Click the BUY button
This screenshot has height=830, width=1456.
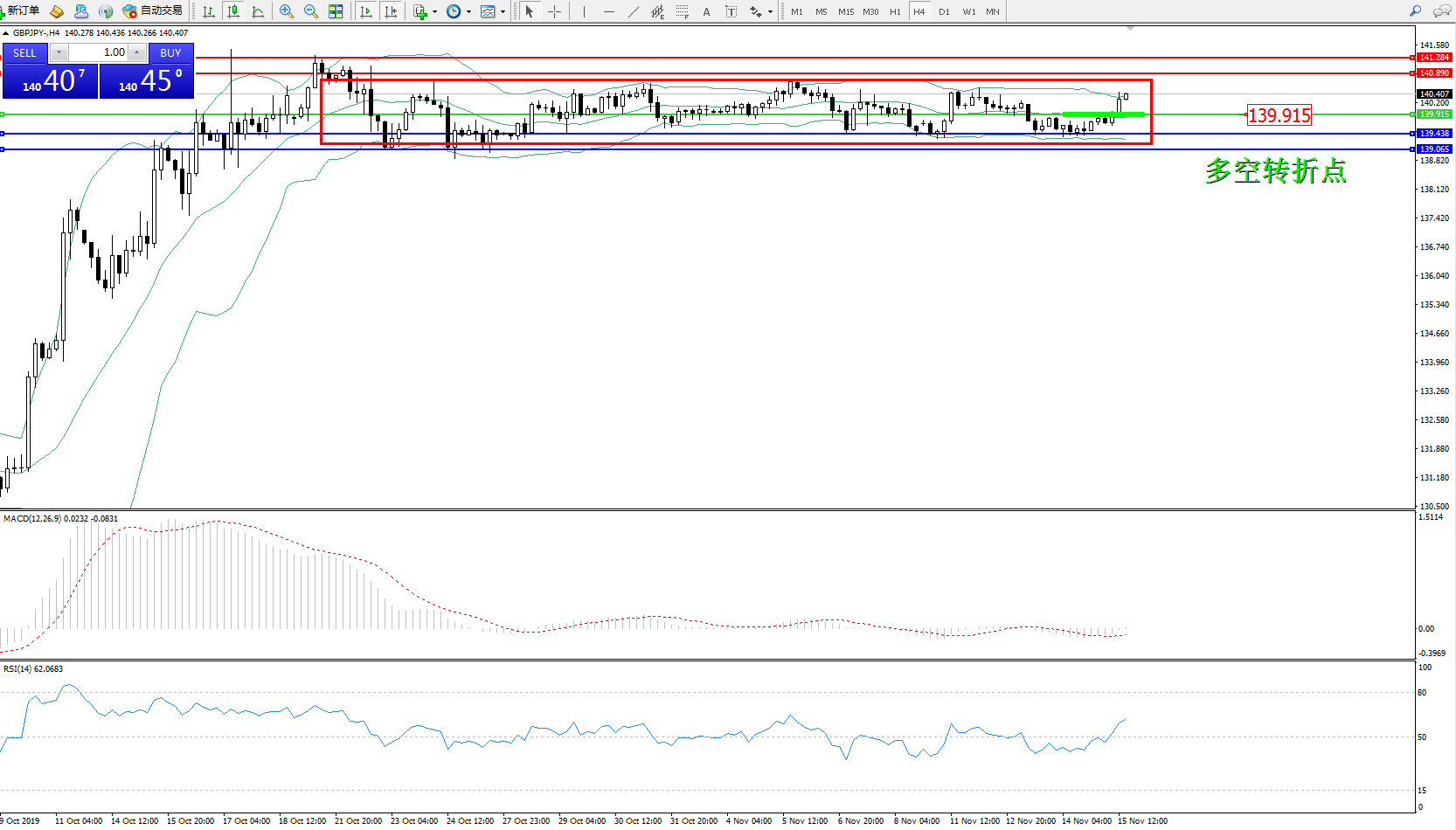170,52
